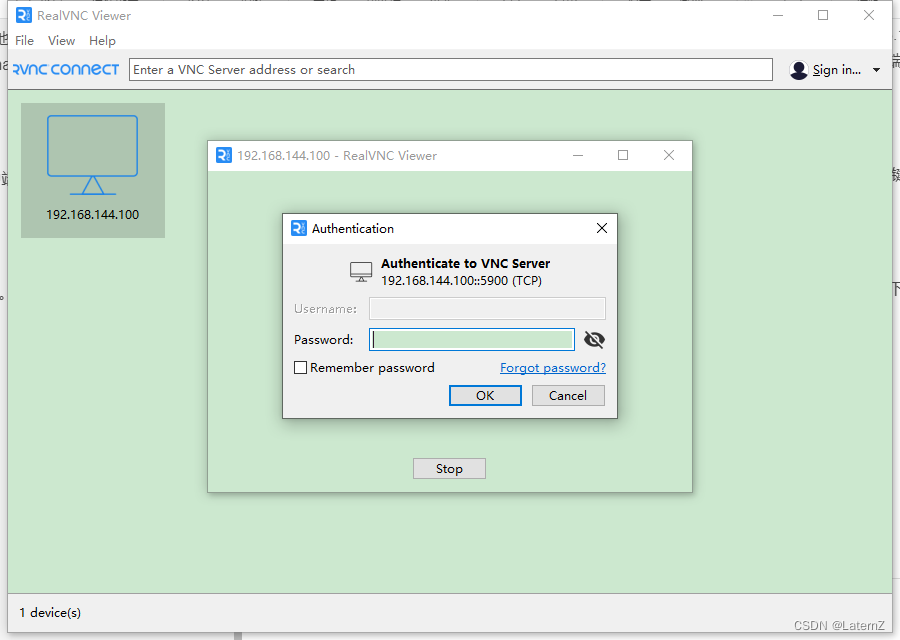
Task: Close the 192.168.144.100 viewer window
Action: click(669, 156)
